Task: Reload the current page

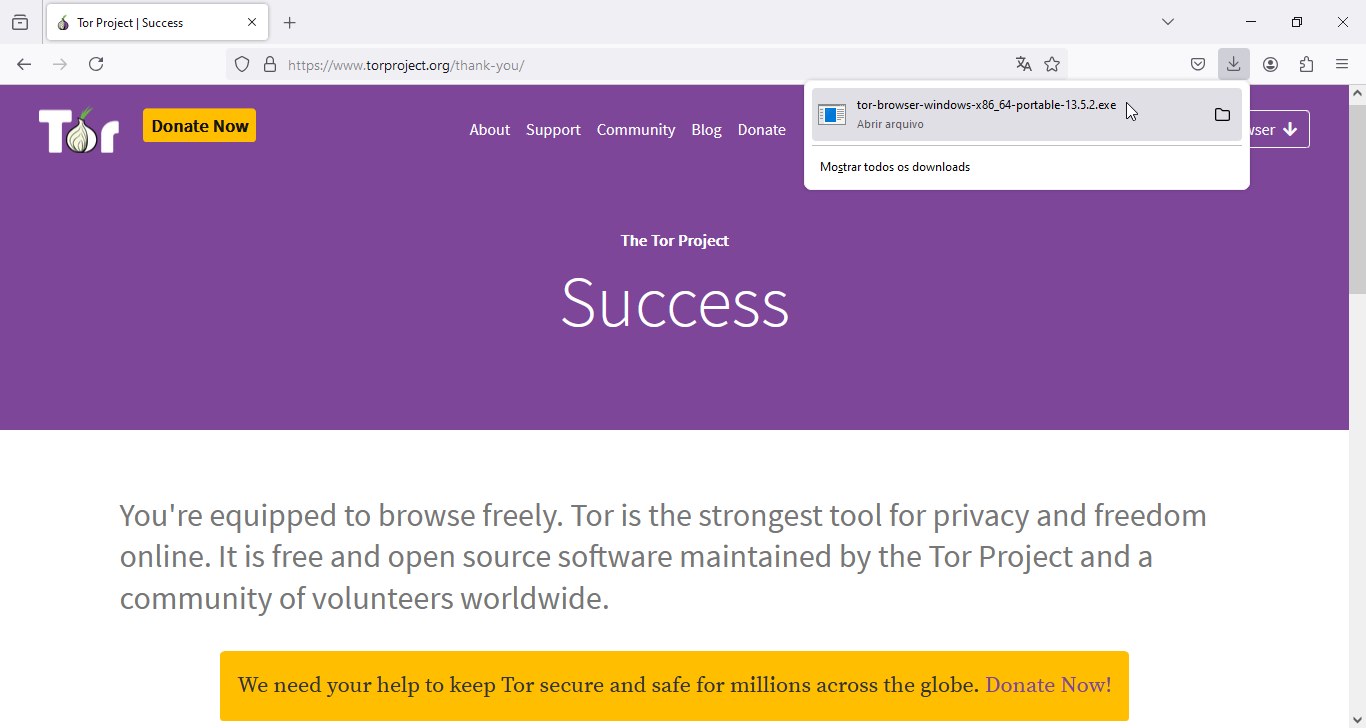Action: [x=96, y=64]
